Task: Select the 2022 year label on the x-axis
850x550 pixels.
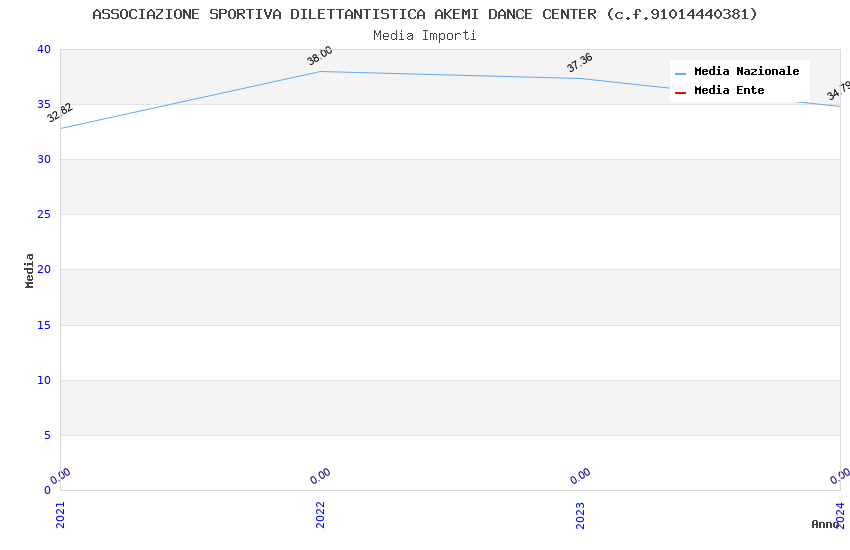Action: tap(320, 514)
